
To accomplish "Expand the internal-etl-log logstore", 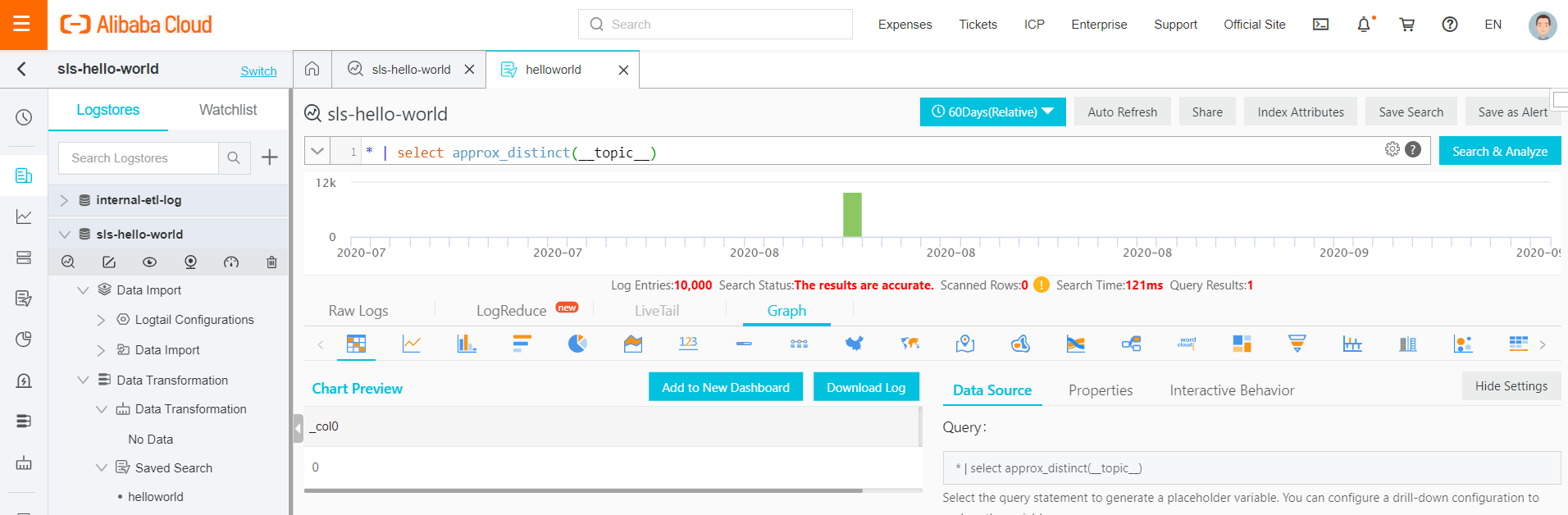I will point(64,200).
